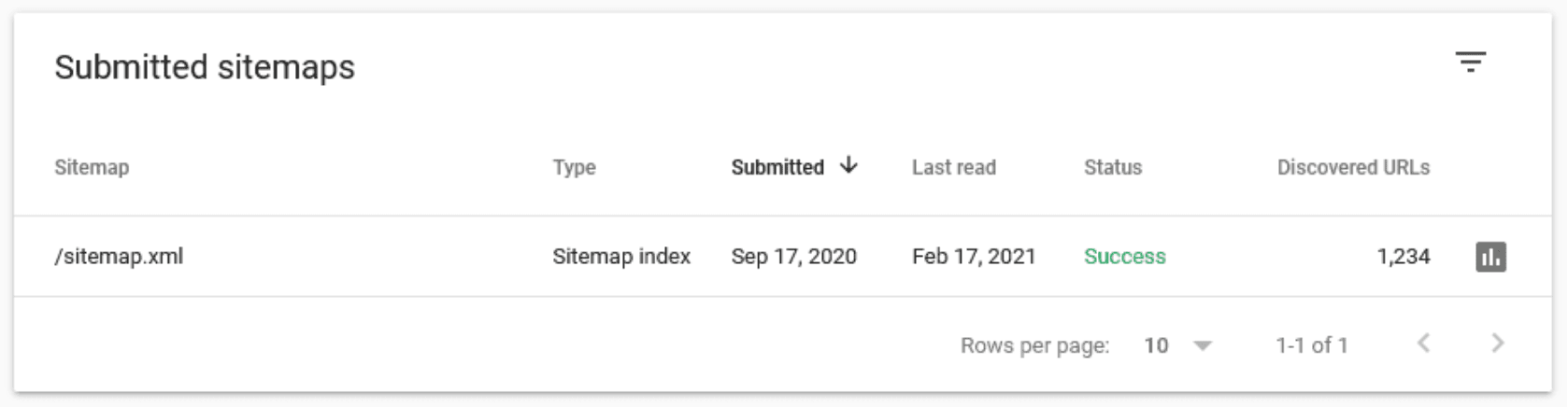This screenshot has width=1568, height=407.
Task: Go to previous page chevron
Action: (1424, 344)
